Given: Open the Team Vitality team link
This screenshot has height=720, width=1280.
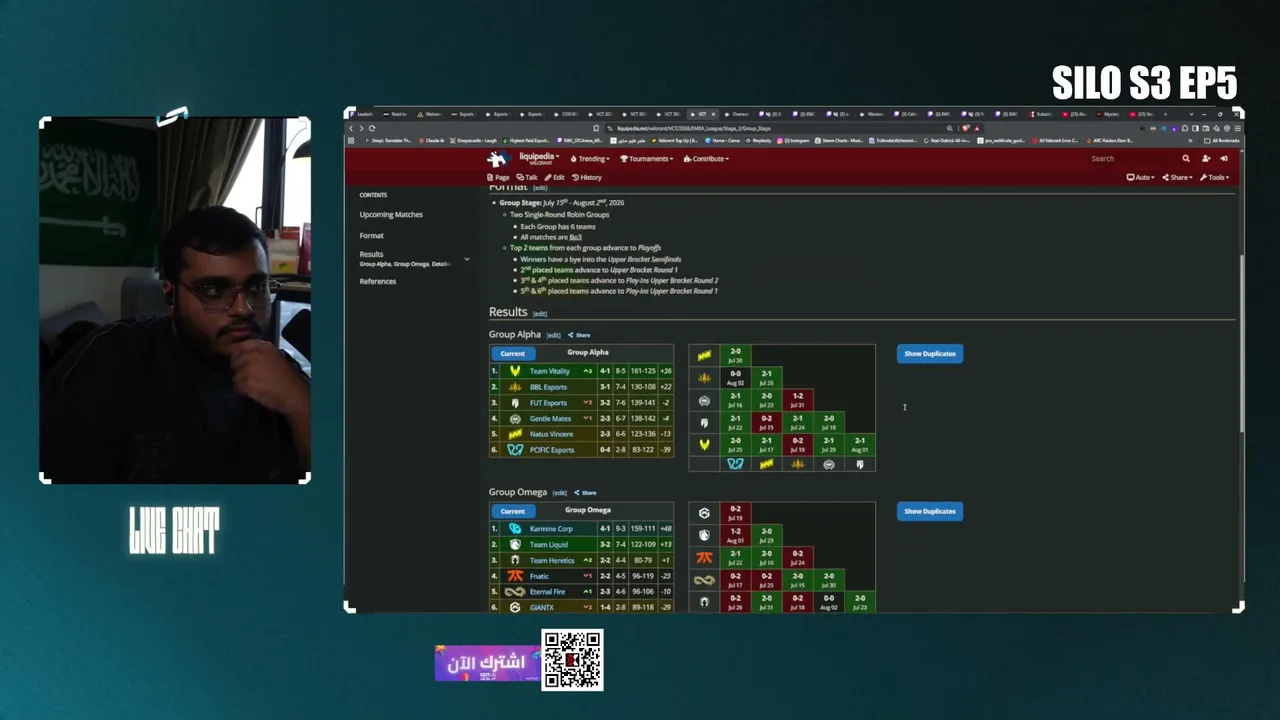Looking at the screenshot, I should pos(550,371).
